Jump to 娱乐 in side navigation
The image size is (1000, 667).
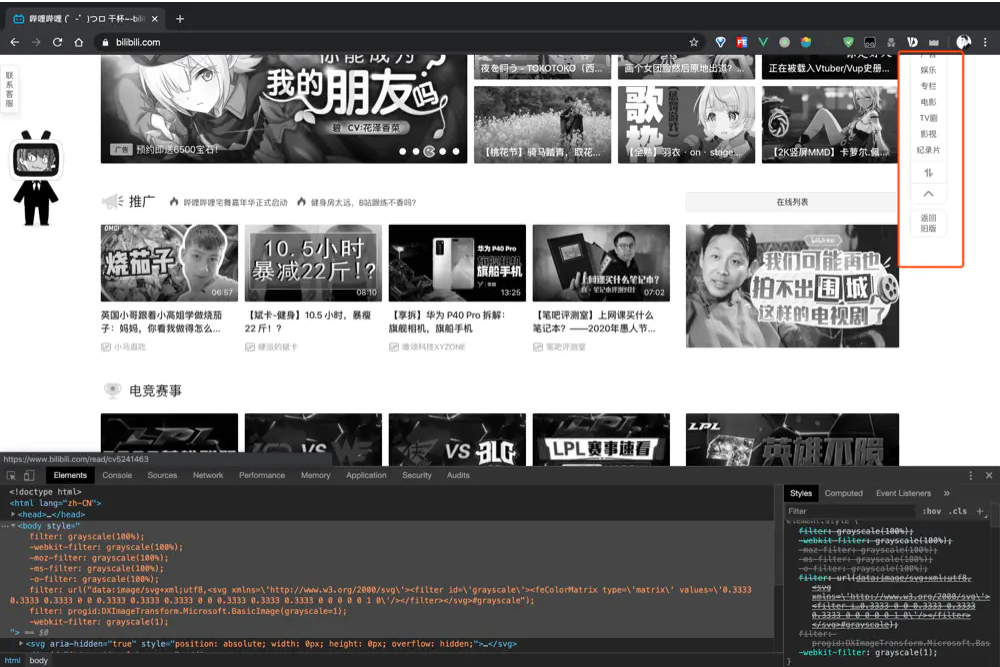[928, 70]
